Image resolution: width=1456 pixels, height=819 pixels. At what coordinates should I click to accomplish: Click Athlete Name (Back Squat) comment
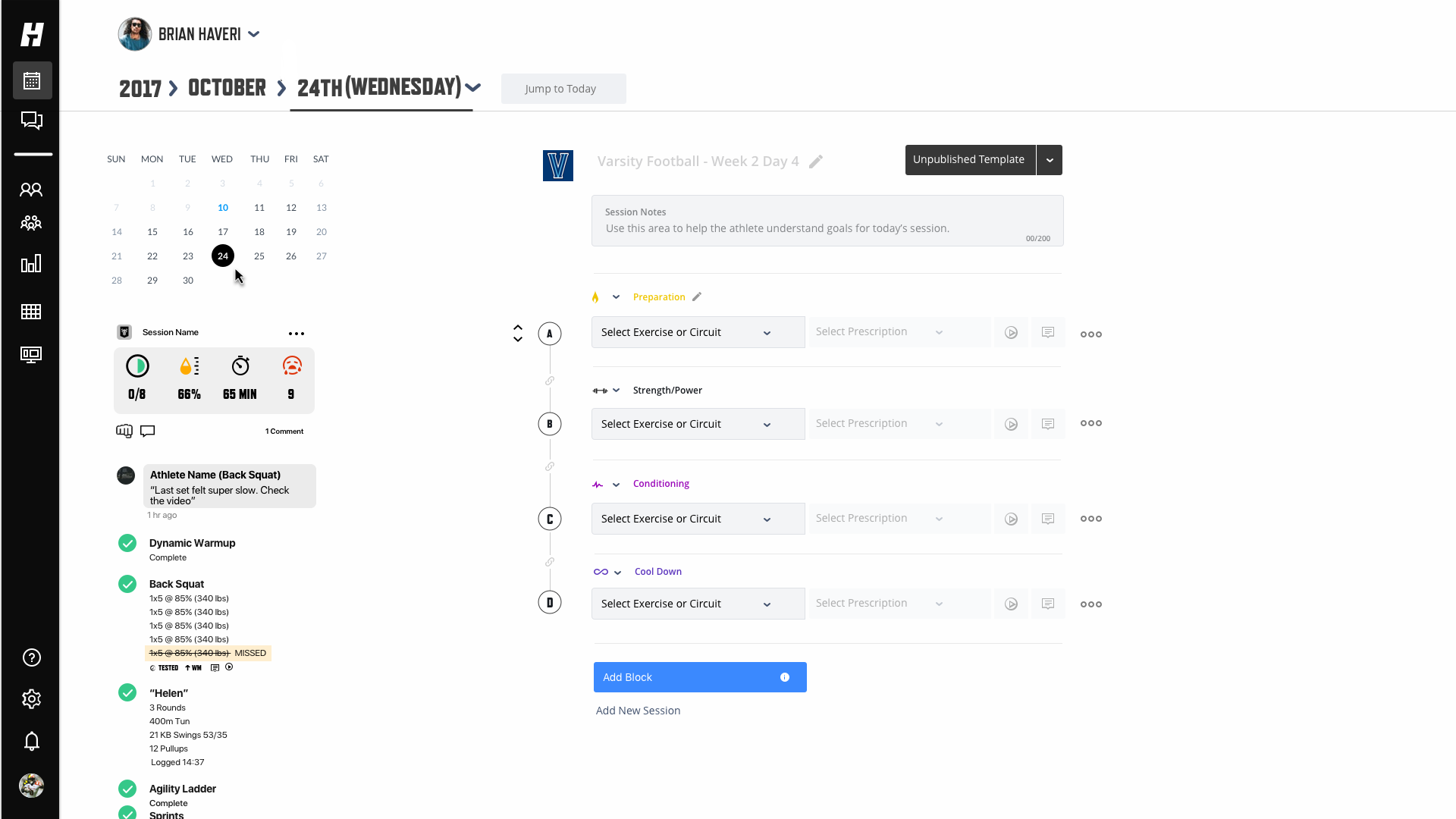(229, 486)
